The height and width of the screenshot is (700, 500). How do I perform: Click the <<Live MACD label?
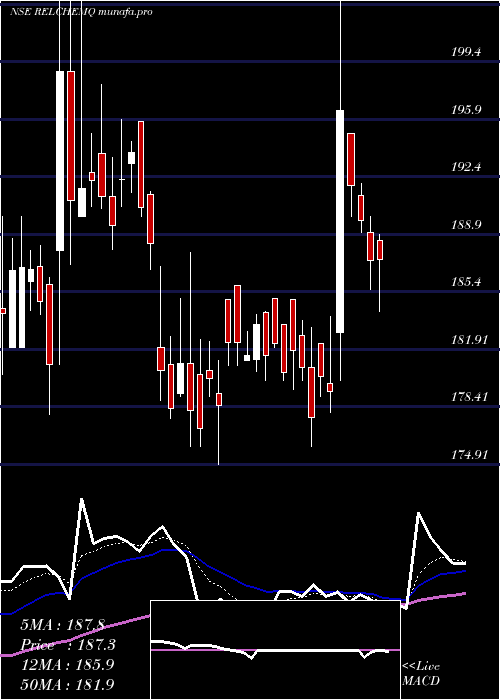(x=421, y=673)
